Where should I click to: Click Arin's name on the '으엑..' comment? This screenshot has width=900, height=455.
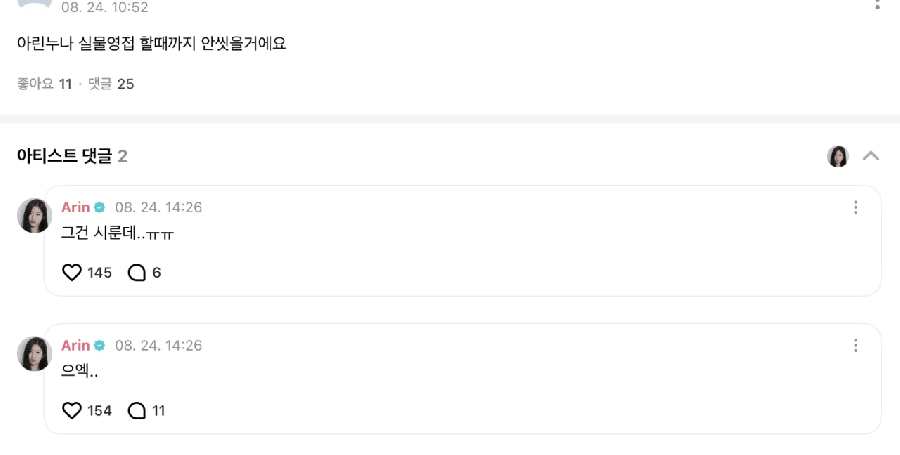pyautogui.click(x=76, y=345)
